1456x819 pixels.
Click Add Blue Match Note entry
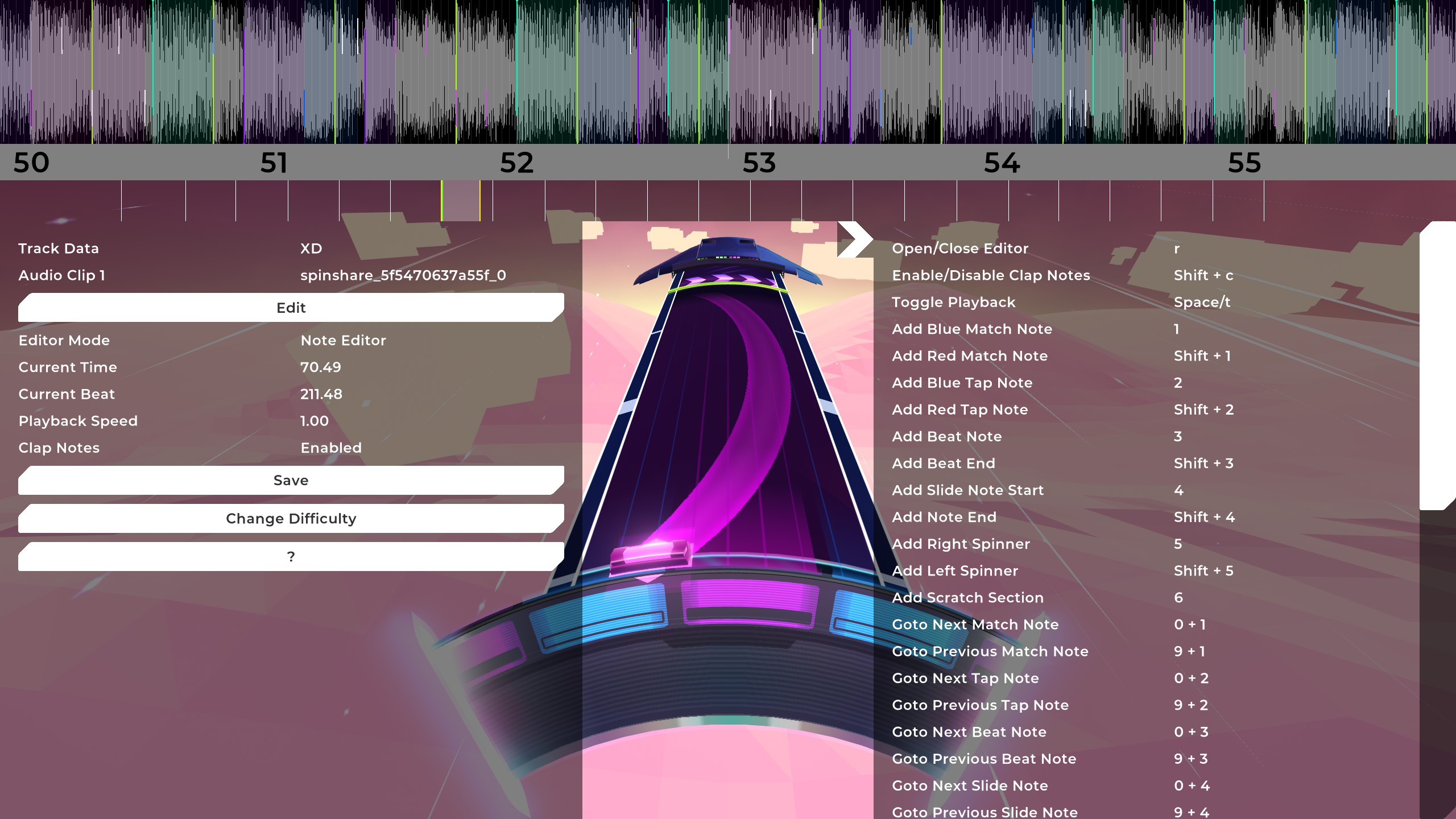[x=972, y=329]
